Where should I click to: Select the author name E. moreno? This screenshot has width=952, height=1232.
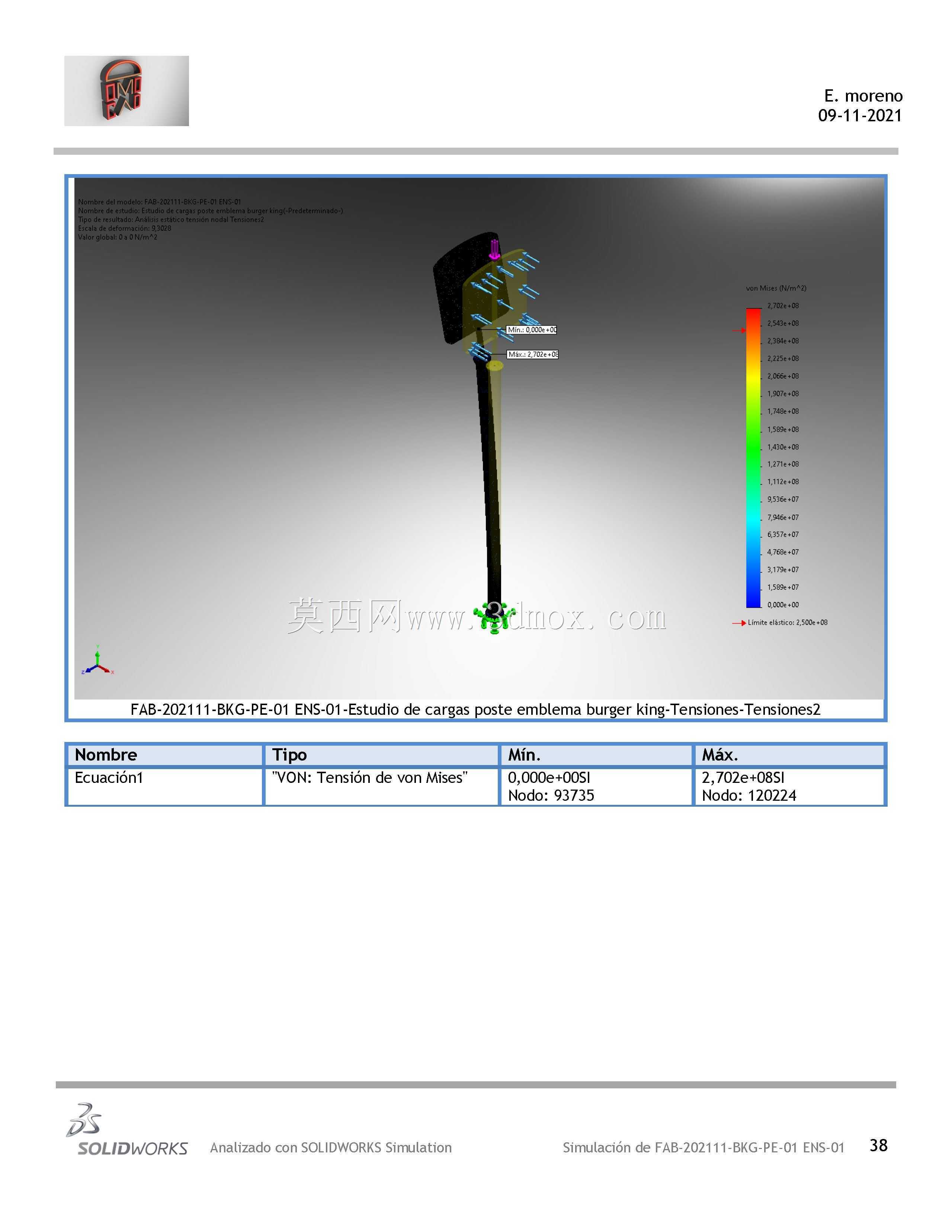[x=863, y=96]
